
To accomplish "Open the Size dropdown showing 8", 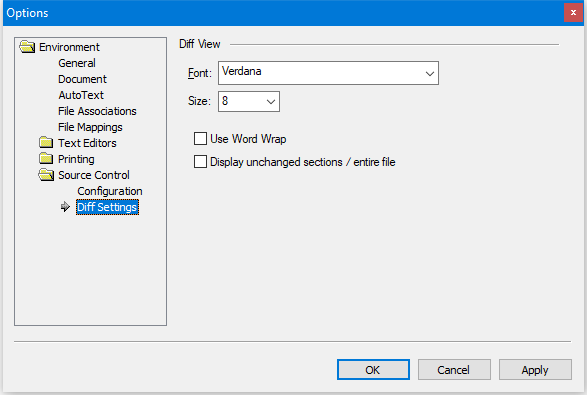I will 249,101.
